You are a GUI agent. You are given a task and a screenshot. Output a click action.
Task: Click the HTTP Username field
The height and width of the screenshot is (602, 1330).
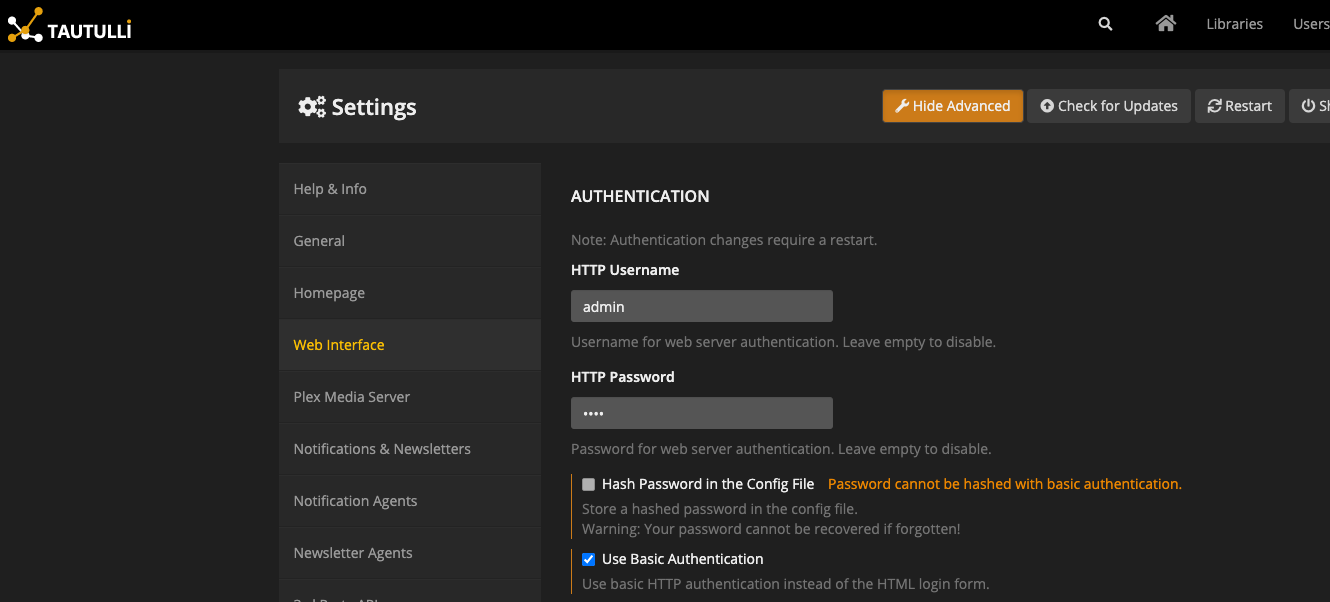point(701,307)
